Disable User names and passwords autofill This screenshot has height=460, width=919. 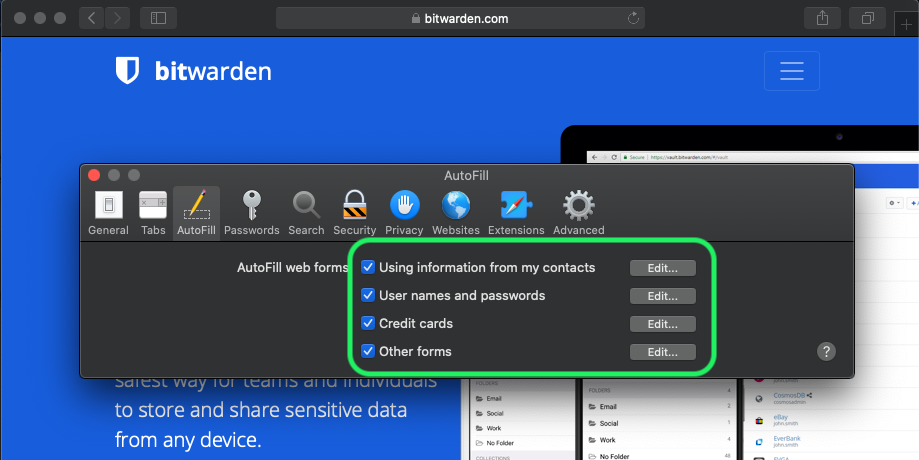point(368,296)
